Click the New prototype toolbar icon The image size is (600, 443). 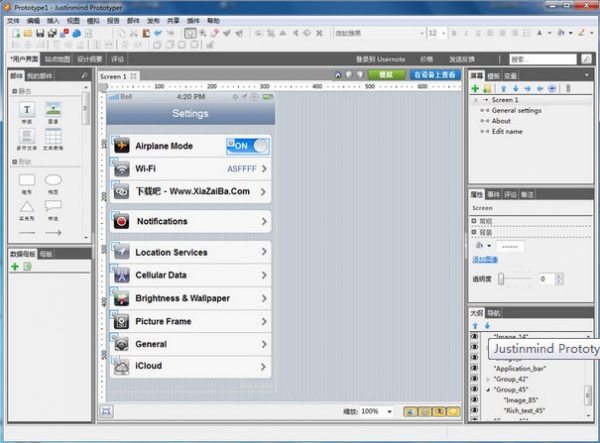point(16,33)
